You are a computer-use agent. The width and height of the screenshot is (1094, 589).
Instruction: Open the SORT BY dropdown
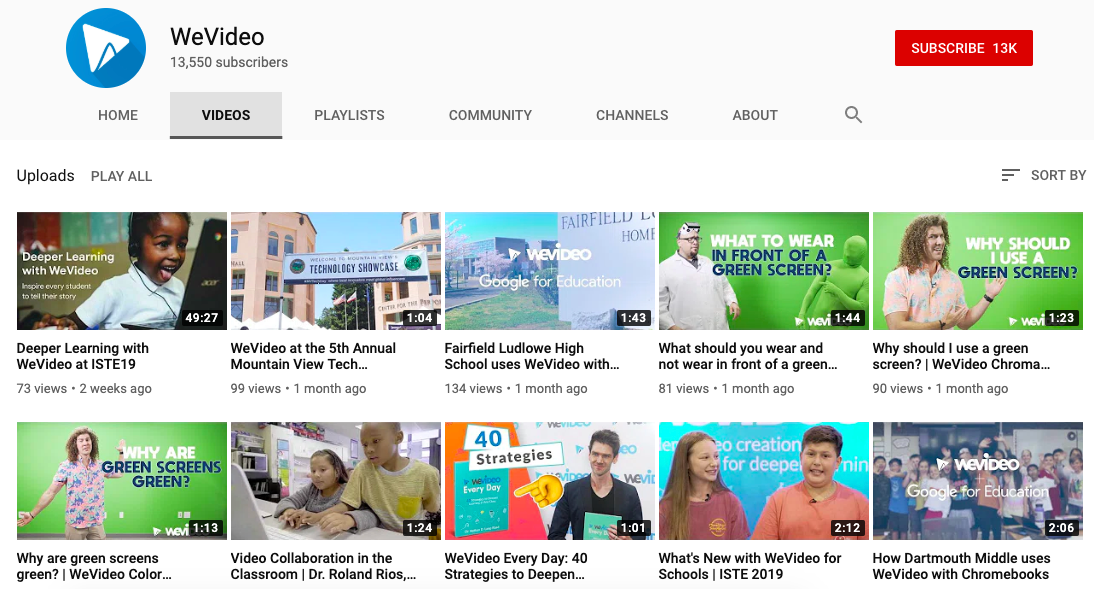[1043, 175]
